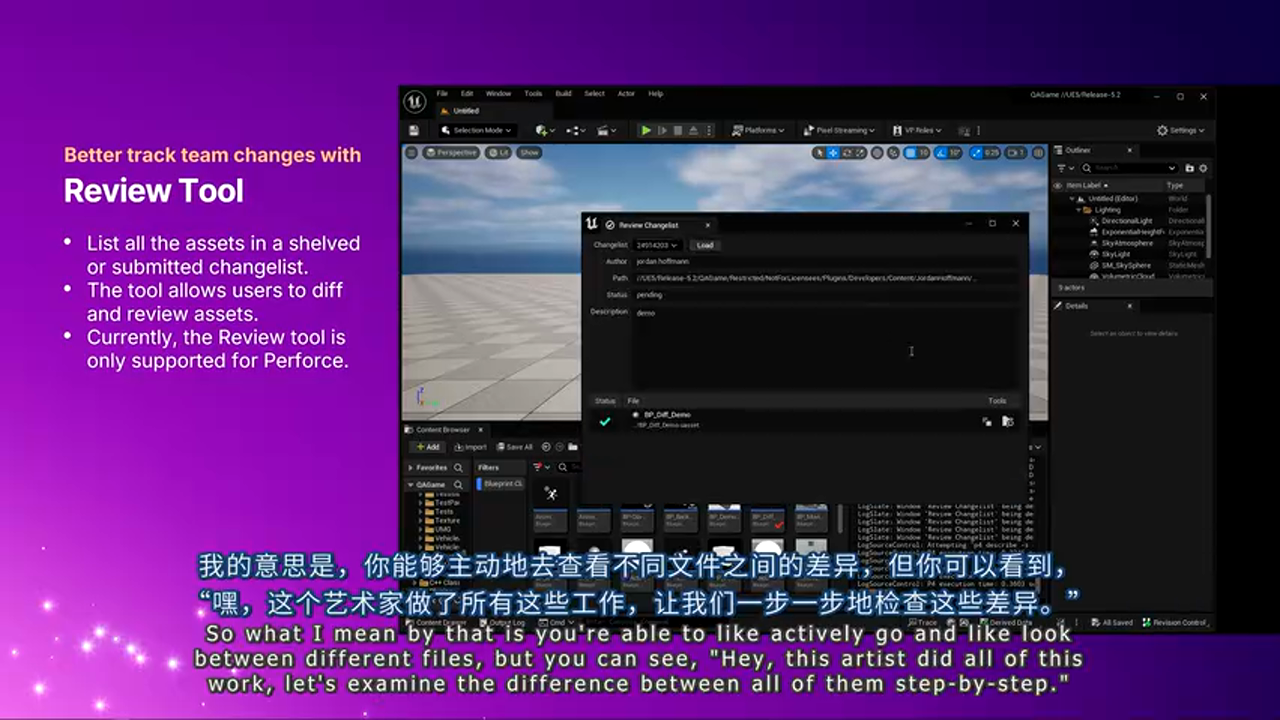Toggle visibility eye in Outliner header

[x=1058, y=185]
